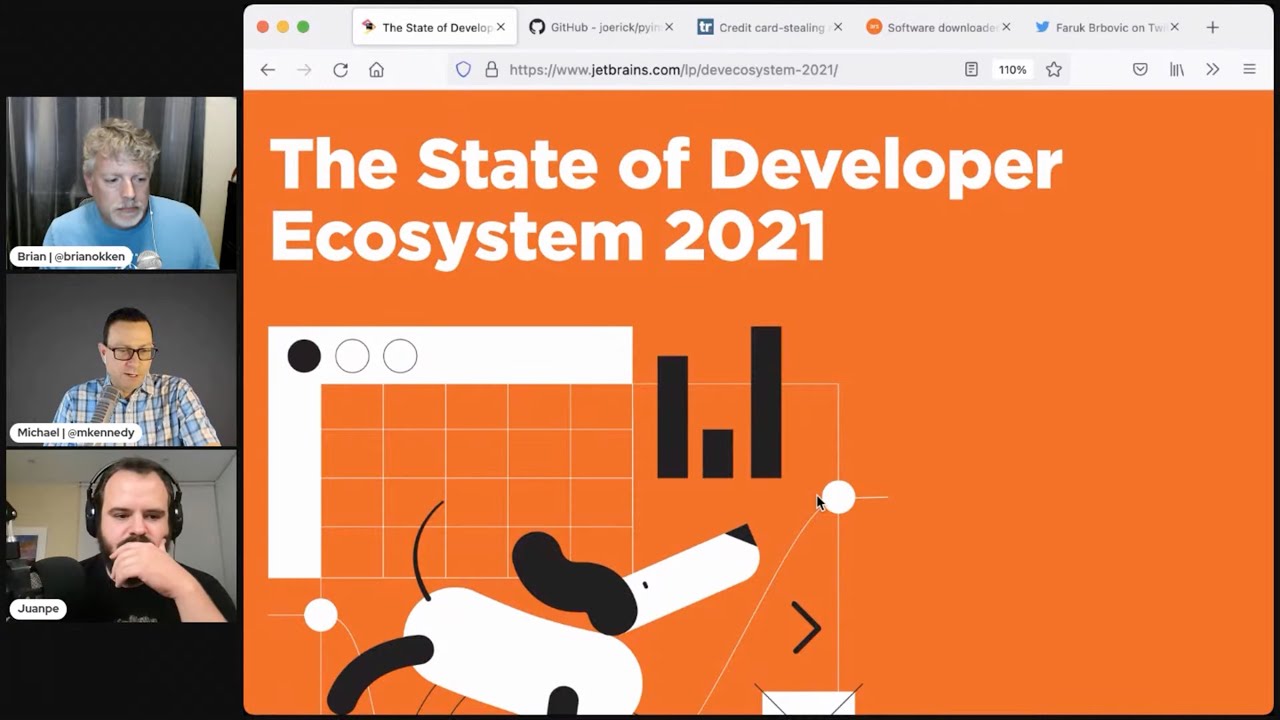Click the Brian | @brianokken name label
The image size is (1280, 720).
[x=71, y=257]
